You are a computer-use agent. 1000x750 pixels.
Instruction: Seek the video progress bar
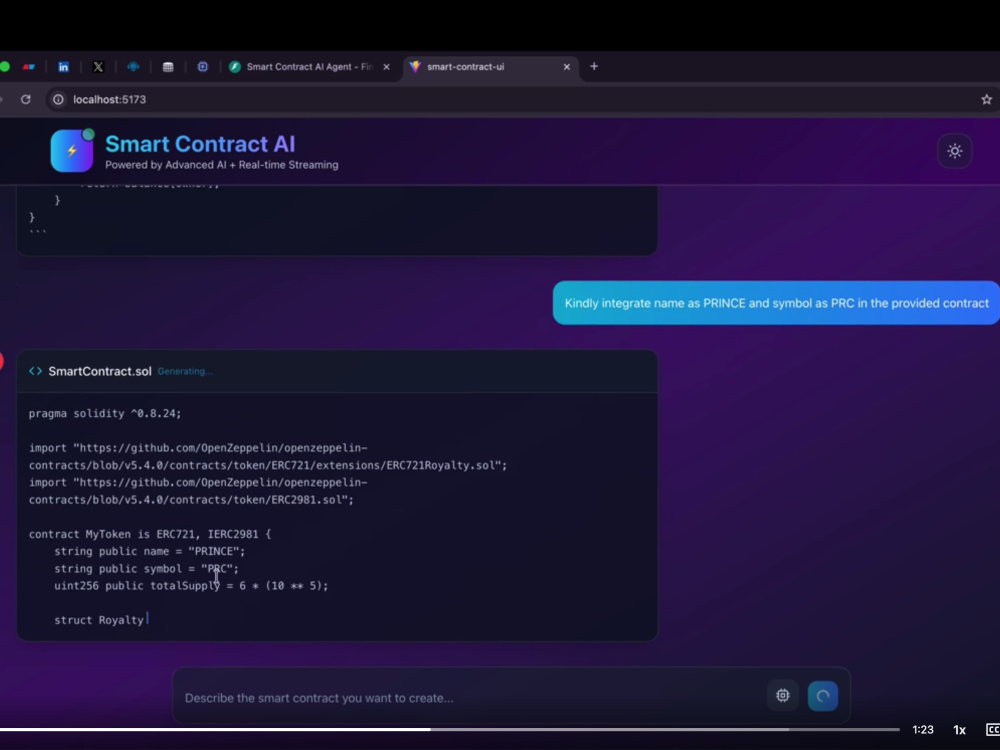450,729
